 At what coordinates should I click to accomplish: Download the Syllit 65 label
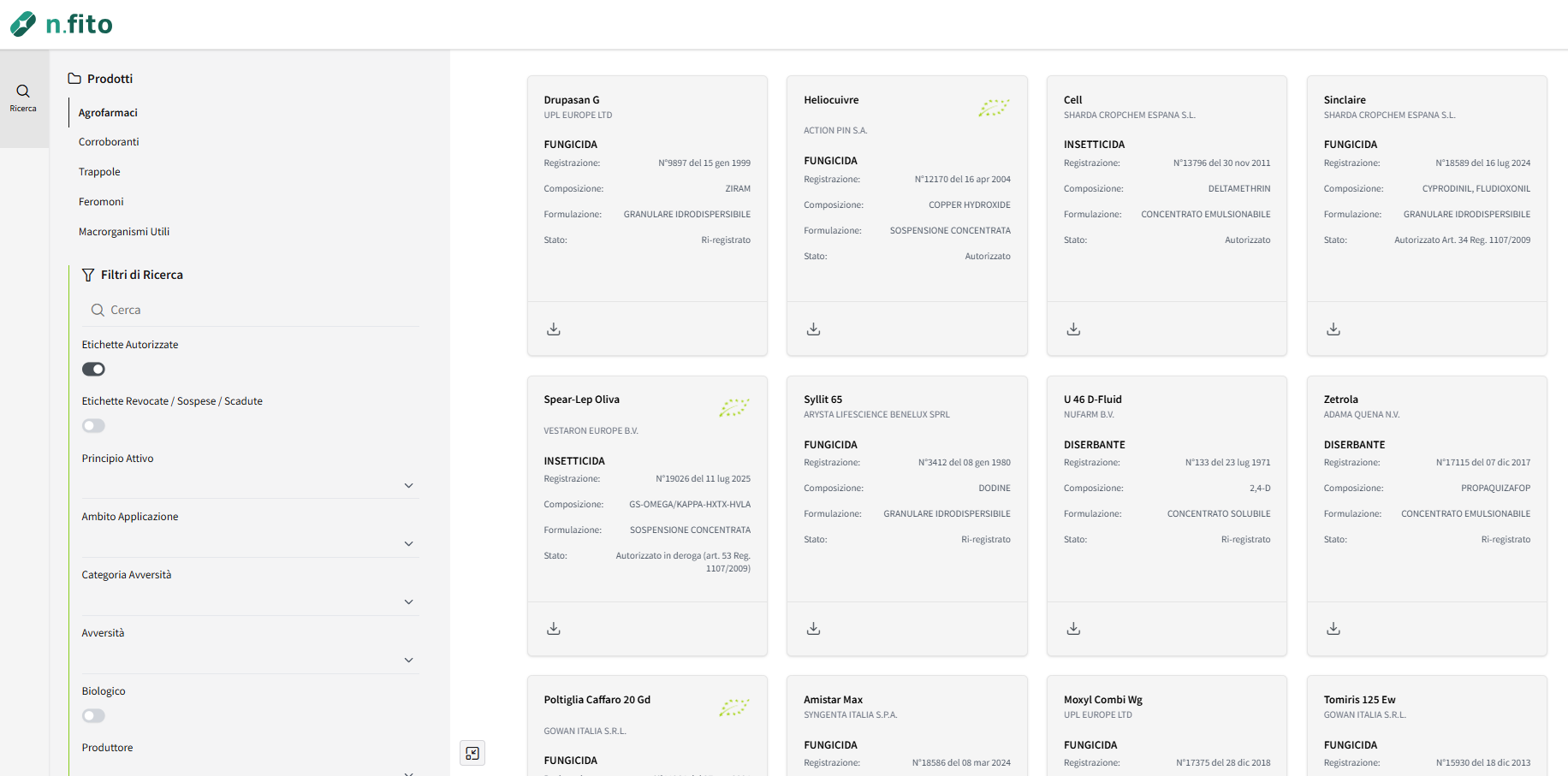[814, 628]
